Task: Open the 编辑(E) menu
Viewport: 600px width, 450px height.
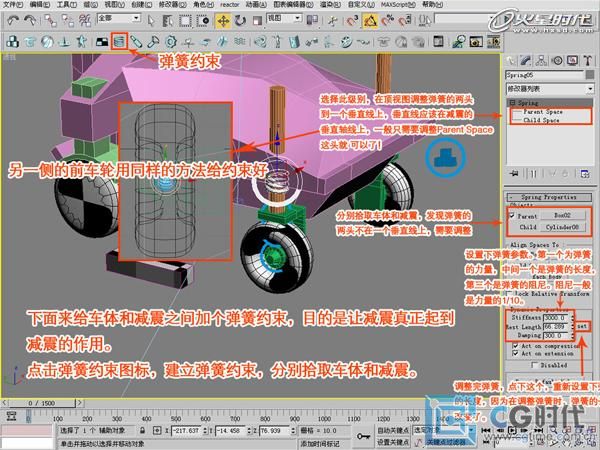Action: (x=40, y=5)
